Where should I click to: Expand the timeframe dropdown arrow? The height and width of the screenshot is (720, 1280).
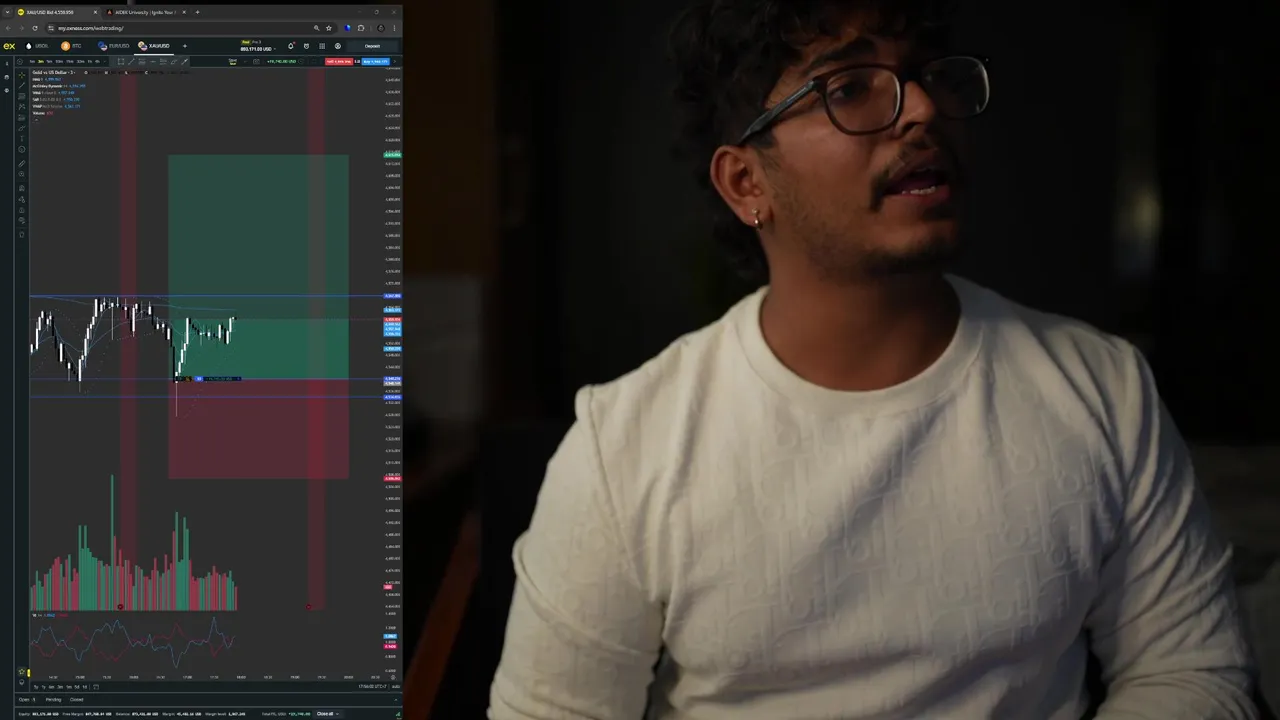pyautogui.click(x=105, y=62)
